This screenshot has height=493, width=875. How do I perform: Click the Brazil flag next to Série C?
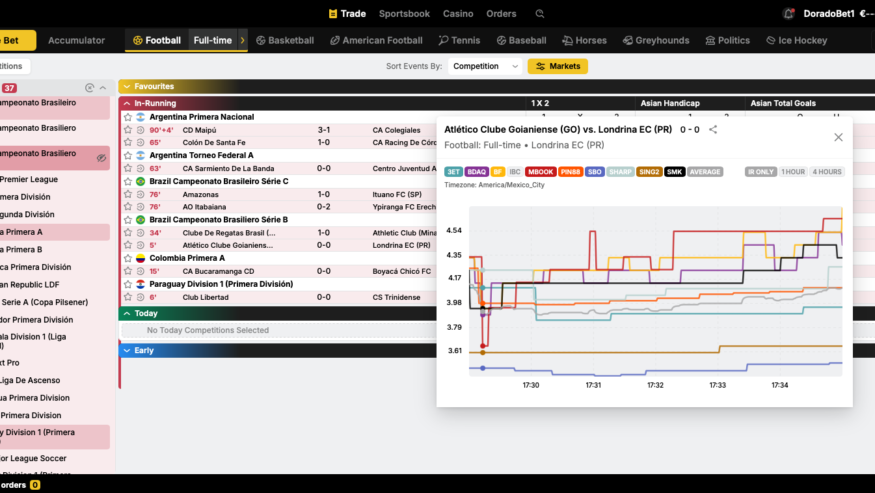(x=141, y=181)
